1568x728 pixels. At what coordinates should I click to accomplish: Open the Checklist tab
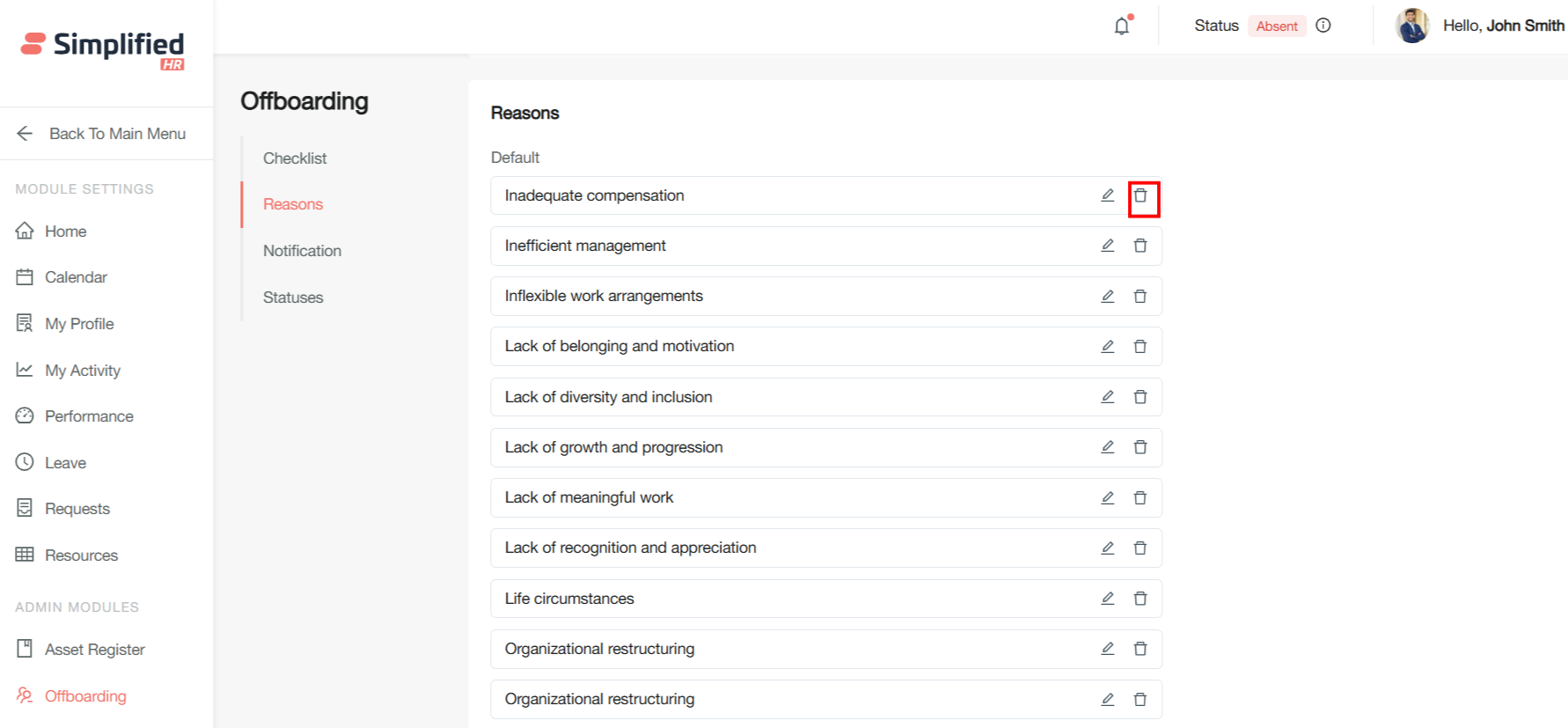coord(295,158)
